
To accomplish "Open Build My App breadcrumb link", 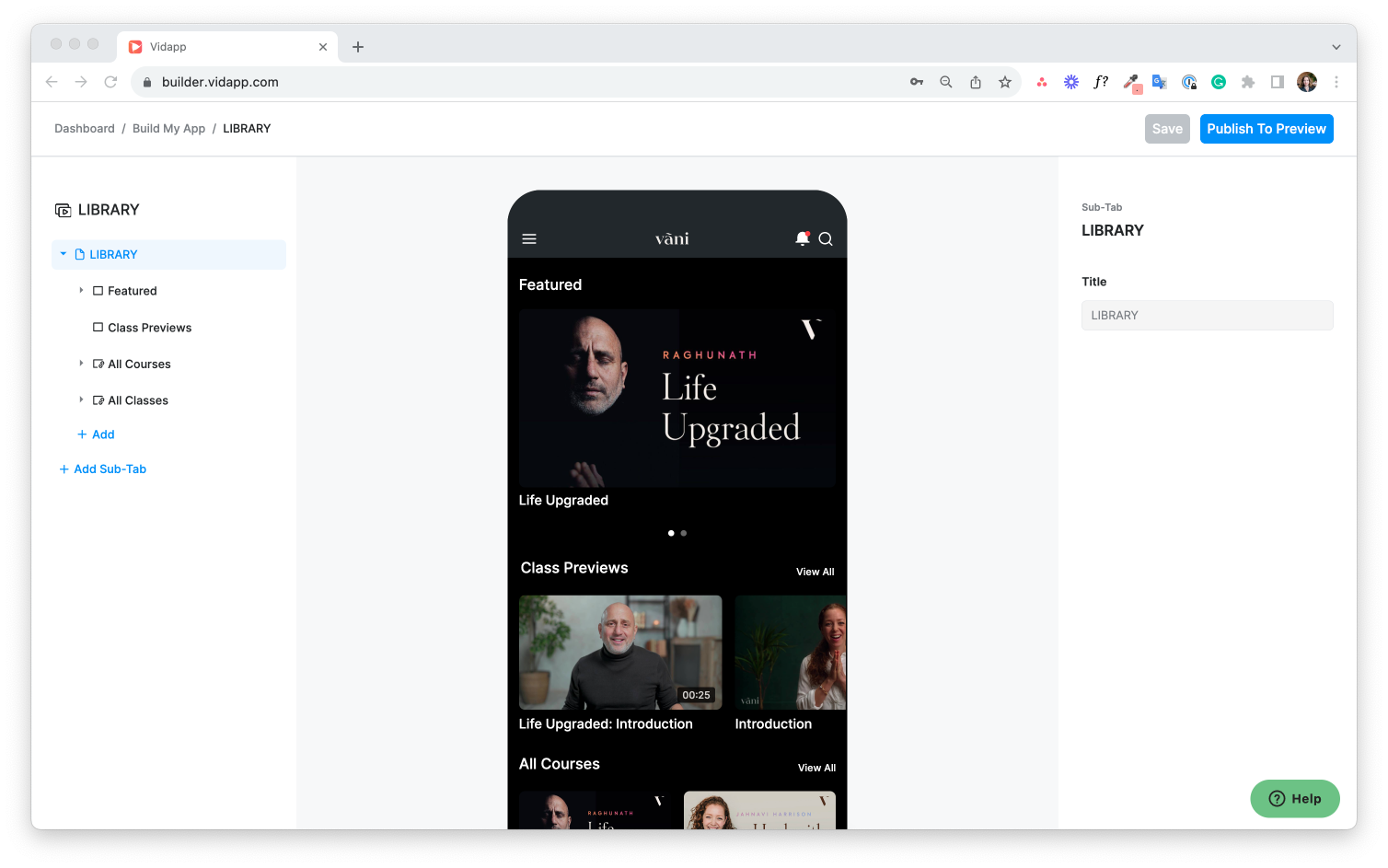I will [x=168, y=129].
